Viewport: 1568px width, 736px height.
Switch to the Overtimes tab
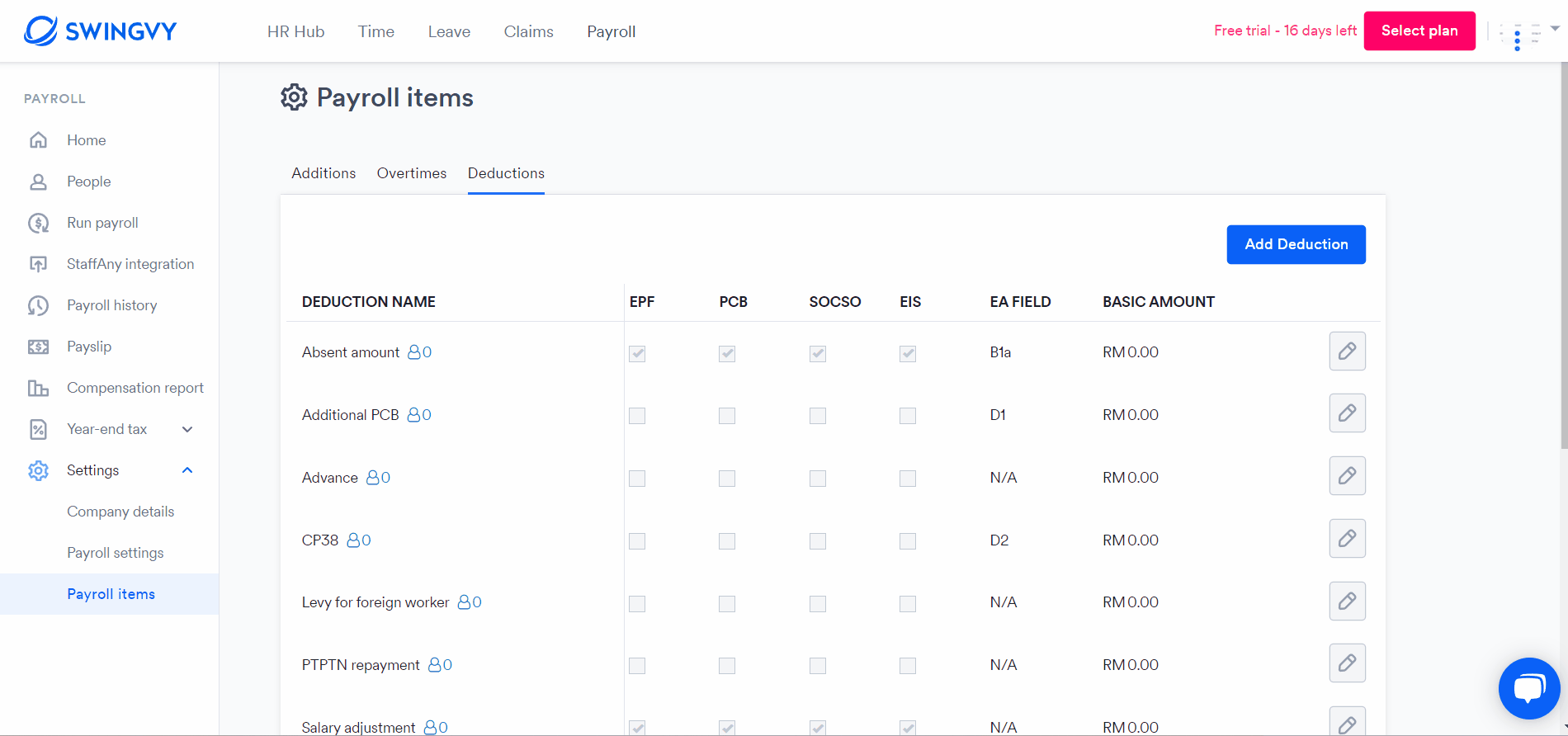[x=412, y=173]
